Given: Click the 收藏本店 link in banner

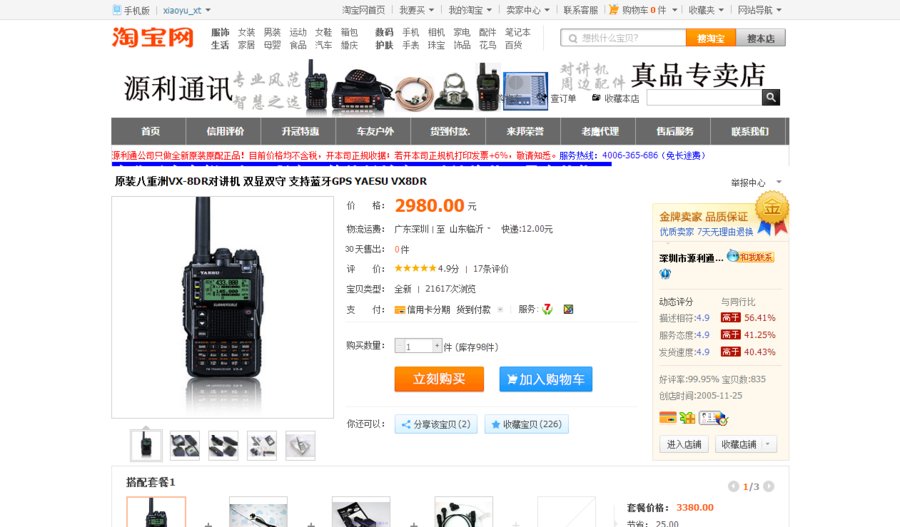Looking at the screenshot, I should pyautogui.click(x=621, y=99).
